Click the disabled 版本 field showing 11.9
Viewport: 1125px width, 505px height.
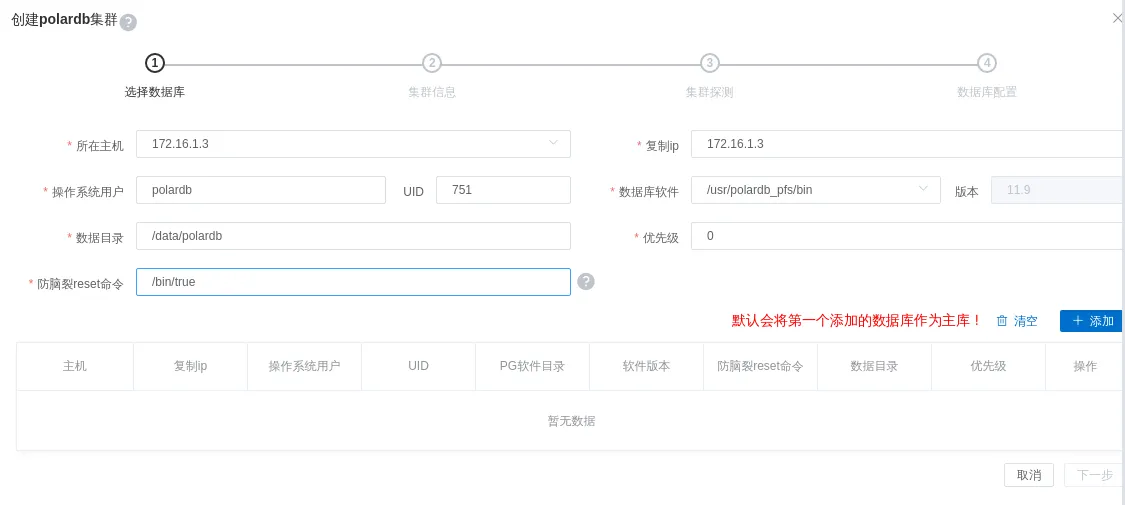[x=1058, y=190]
